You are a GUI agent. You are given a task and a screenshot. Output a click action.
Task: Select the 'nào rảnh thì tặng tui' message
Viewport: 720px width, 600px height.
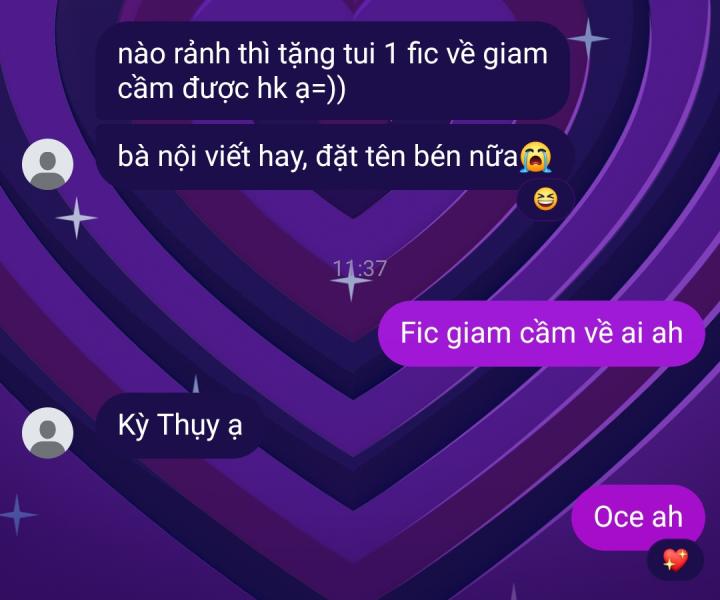pos(332,71)
